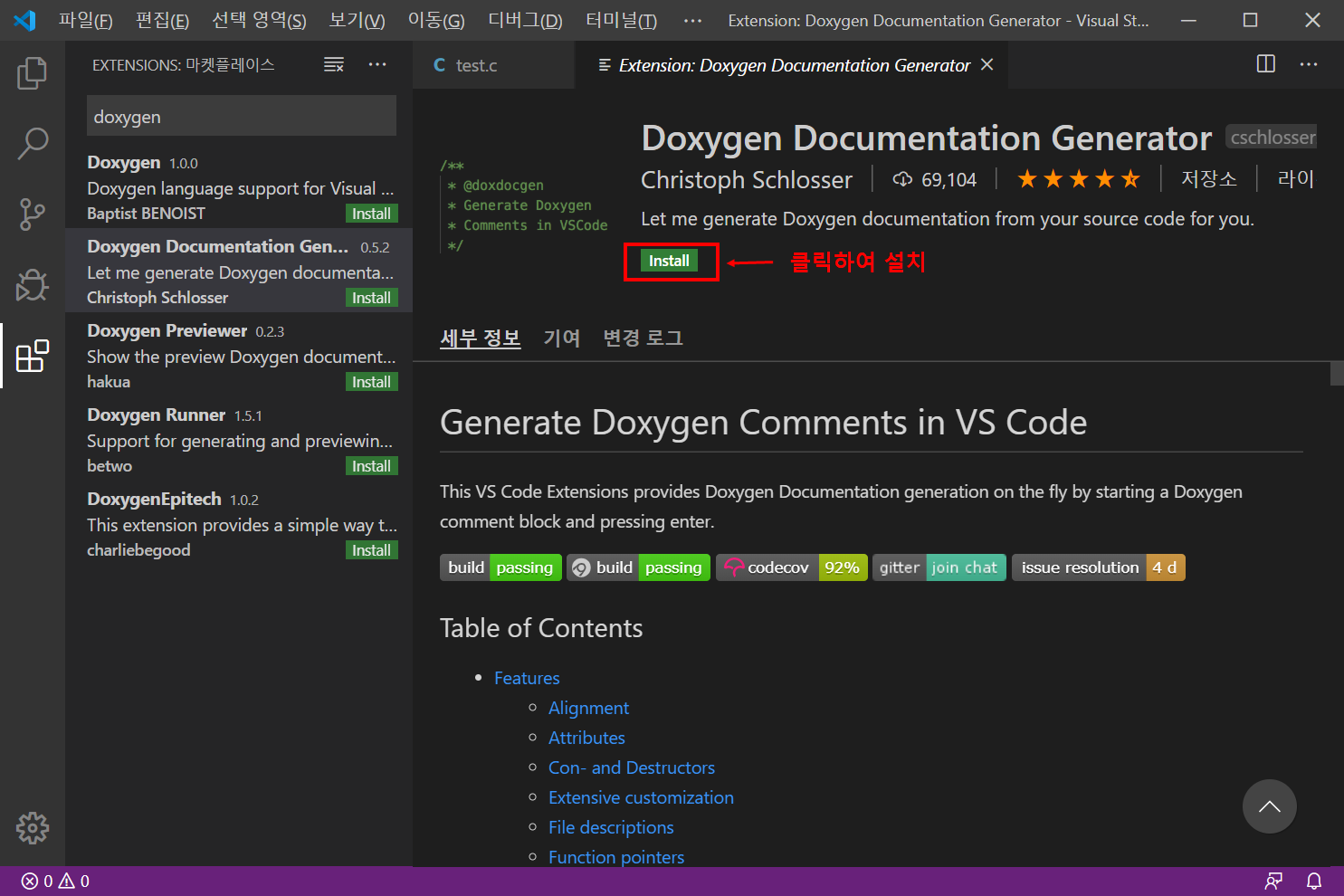Open the Features contents link

click(x=527, y=678)
